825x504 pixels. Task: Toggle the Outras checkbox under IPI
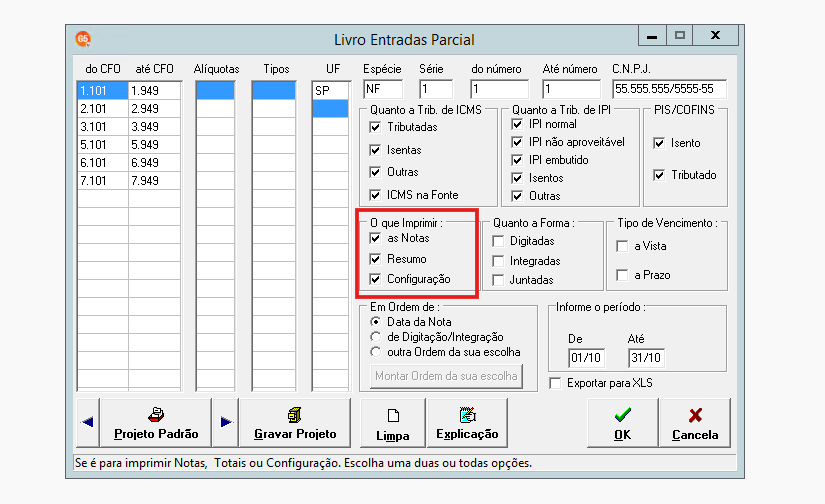[x=517, y=196]
